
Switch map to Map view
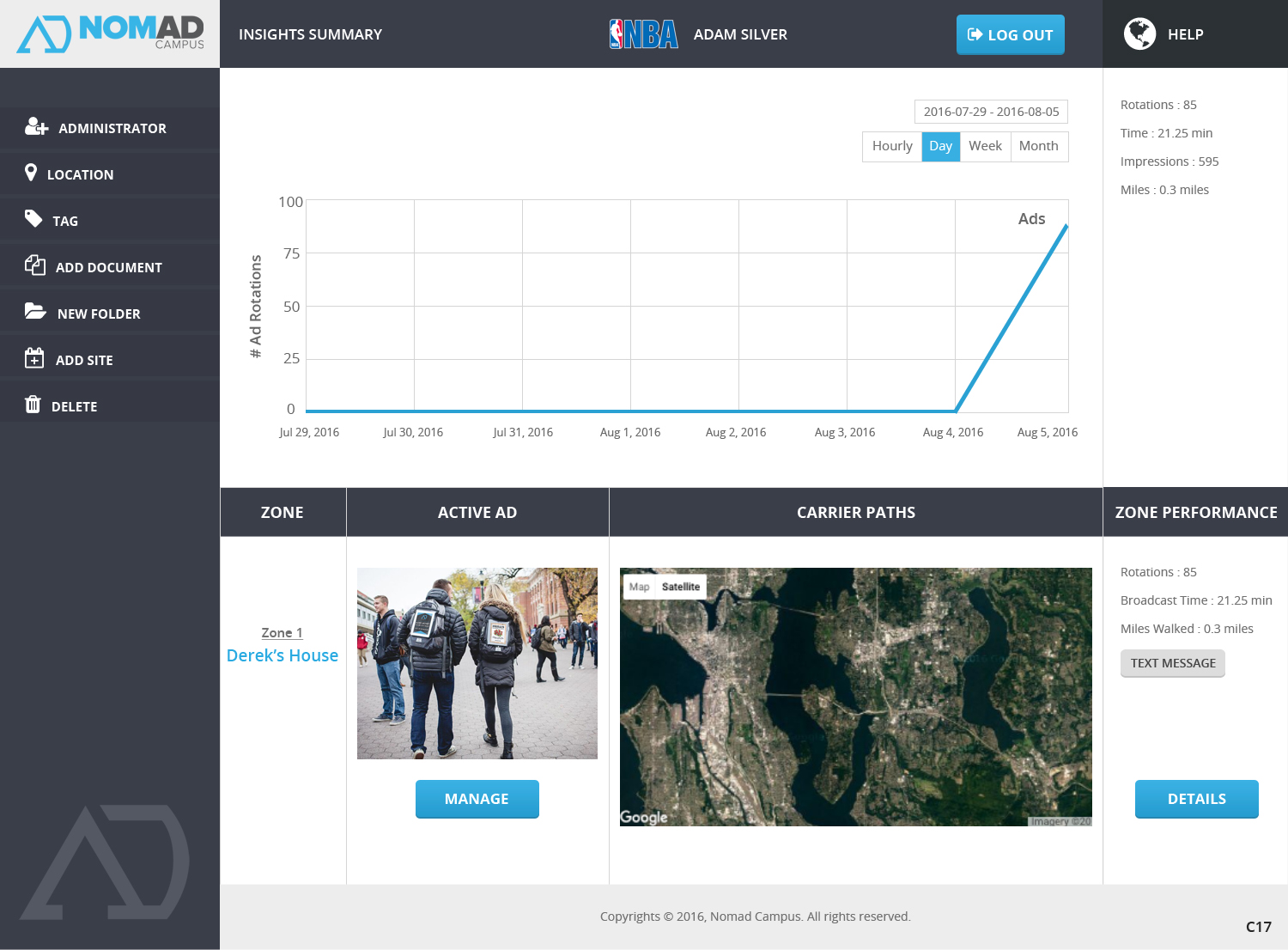(639, 587)
